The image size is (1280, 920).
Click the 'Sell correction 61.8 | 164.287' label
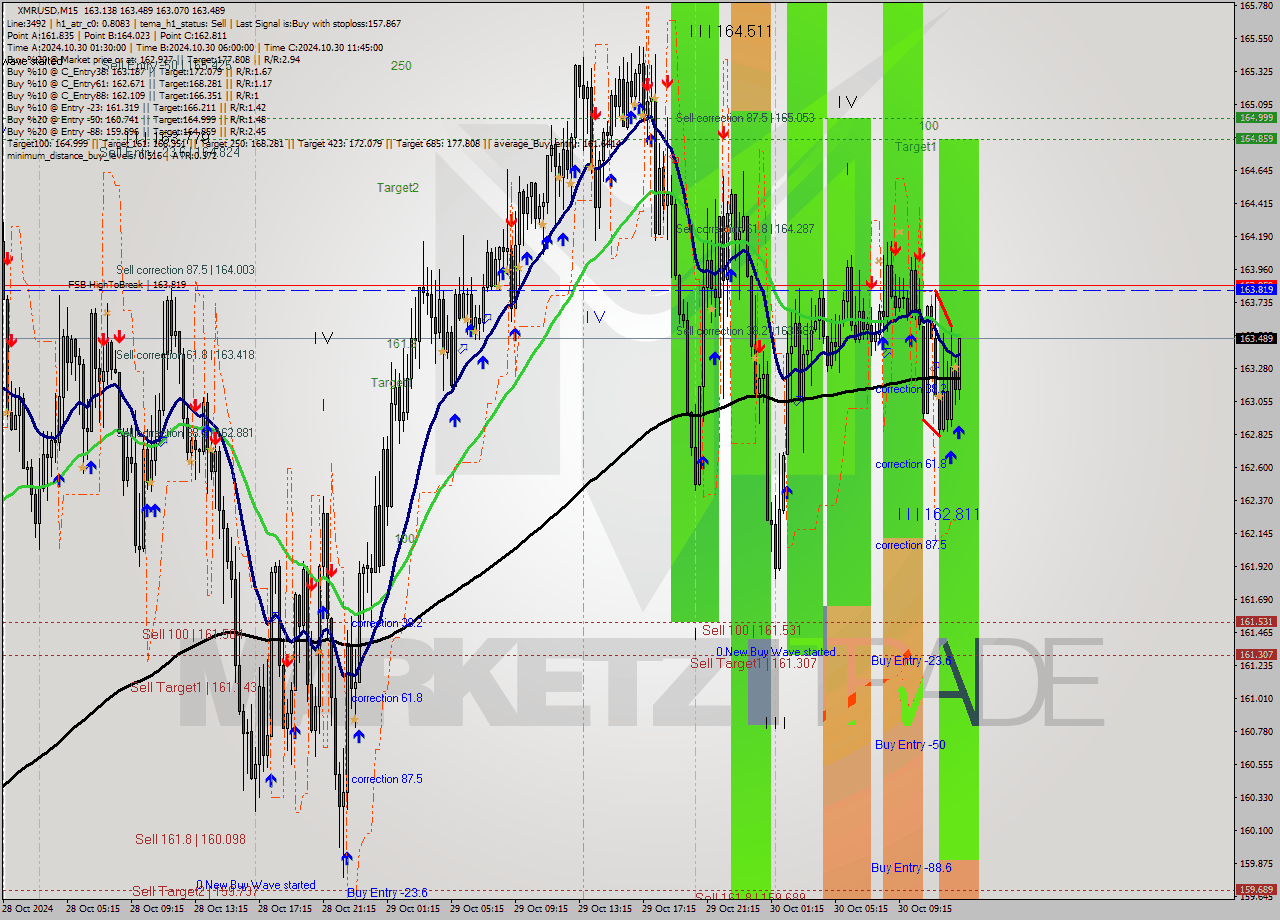point(745,229)
